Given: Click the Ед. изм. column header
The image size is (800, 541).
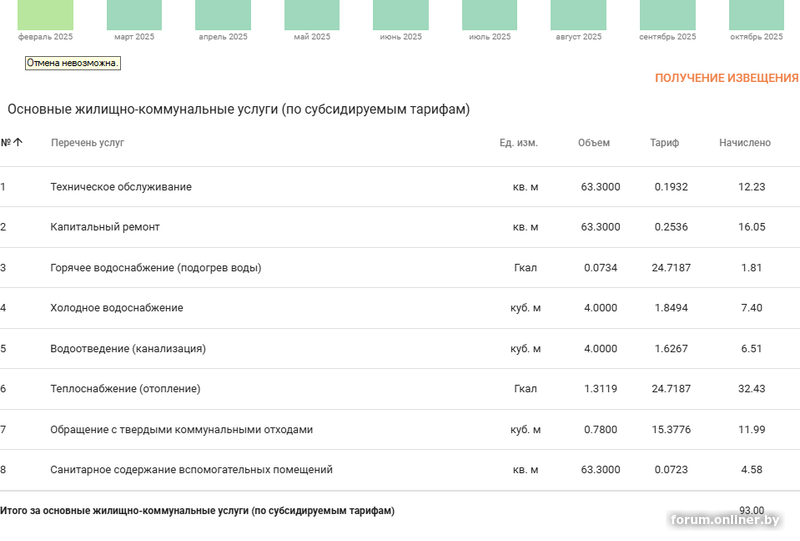Looking at the screenshot, I should coord(518,143).
